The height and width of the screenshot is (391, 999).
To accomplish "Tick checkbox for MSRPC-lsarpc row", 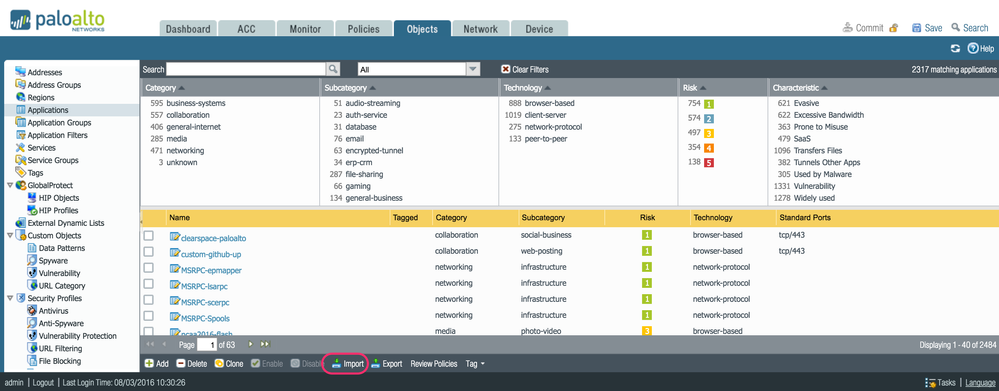I will (x=148, y=283).
